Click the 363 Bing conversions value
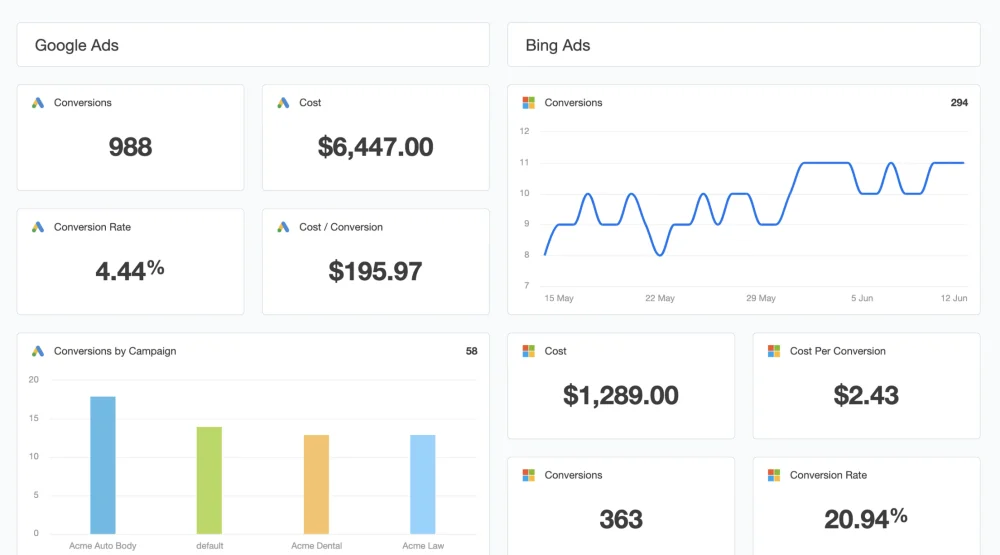The width and height of the screenshot is (1000, 555). pos(621,519)
